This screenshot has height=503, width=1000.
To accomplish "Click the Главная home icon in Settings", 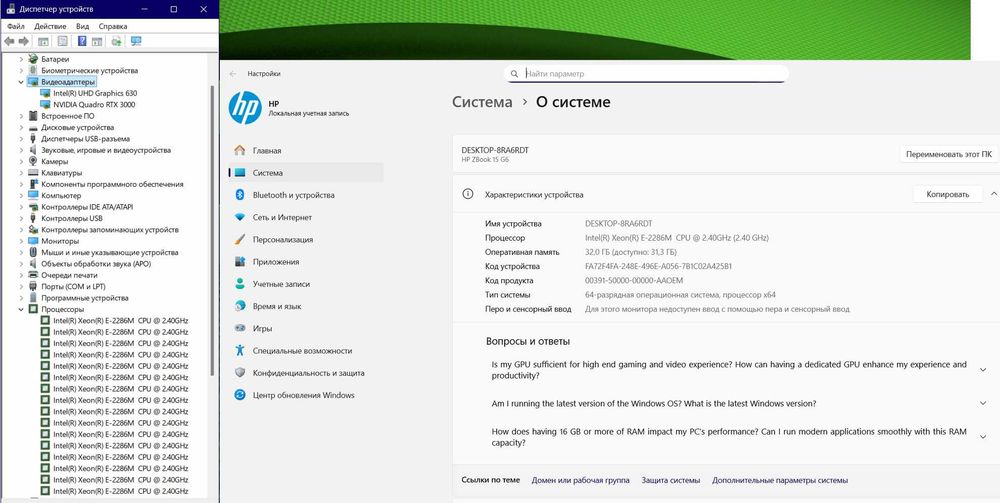I will [x=240, y=150].
